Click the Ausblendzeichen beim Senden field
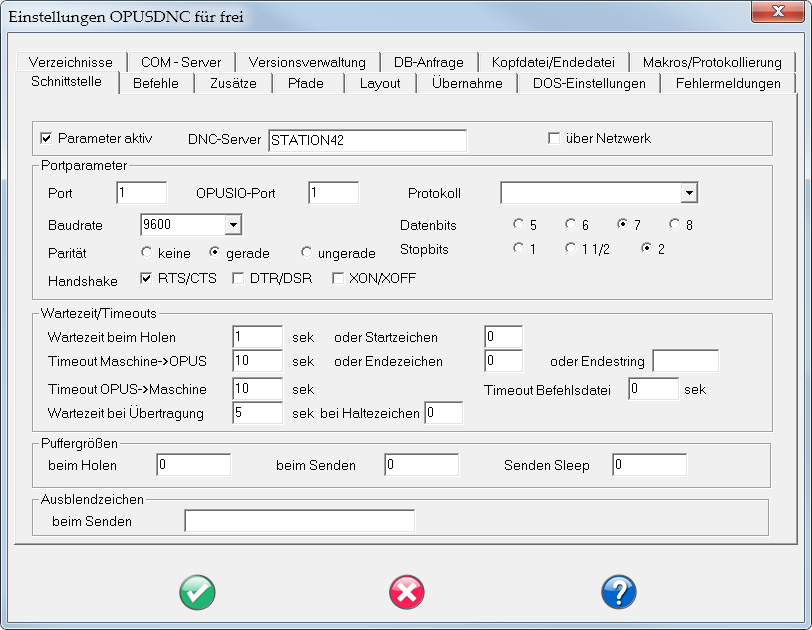812x630 pixels. click(x=300, y=521)
